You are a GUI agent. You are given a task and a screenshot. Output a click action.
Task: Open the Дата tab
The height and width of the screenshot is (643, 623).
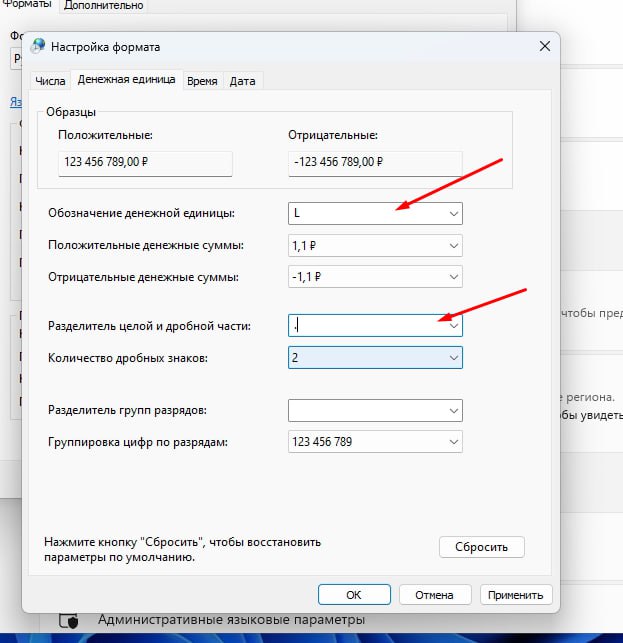(242, 81)
